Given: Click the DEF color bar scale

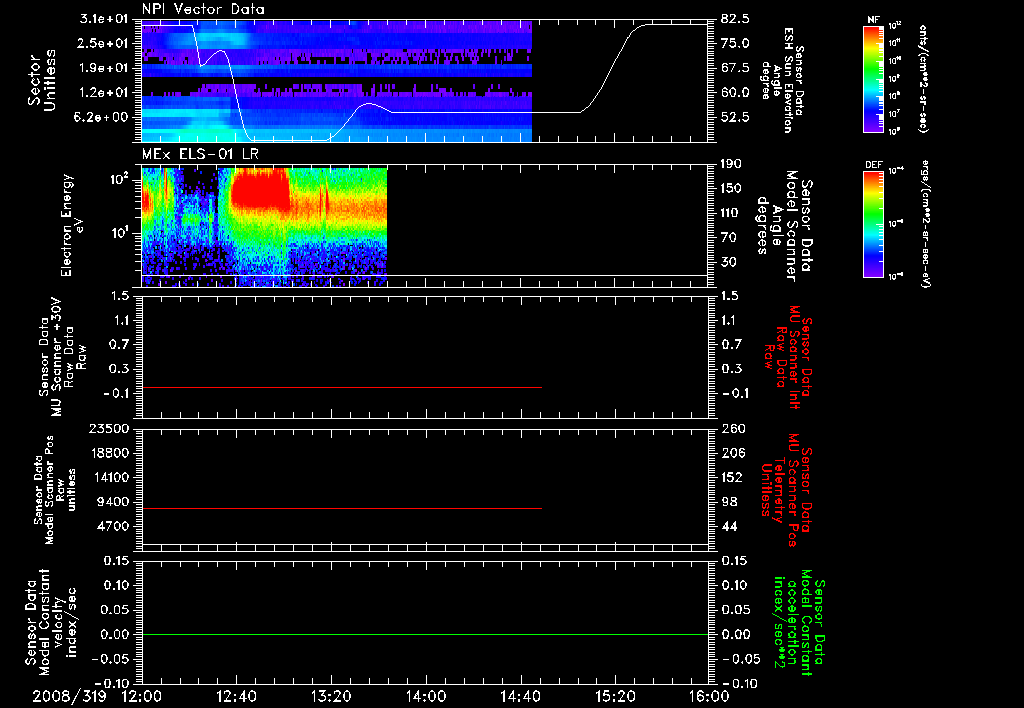Looking at the screenshot, I should pos(874,223).
